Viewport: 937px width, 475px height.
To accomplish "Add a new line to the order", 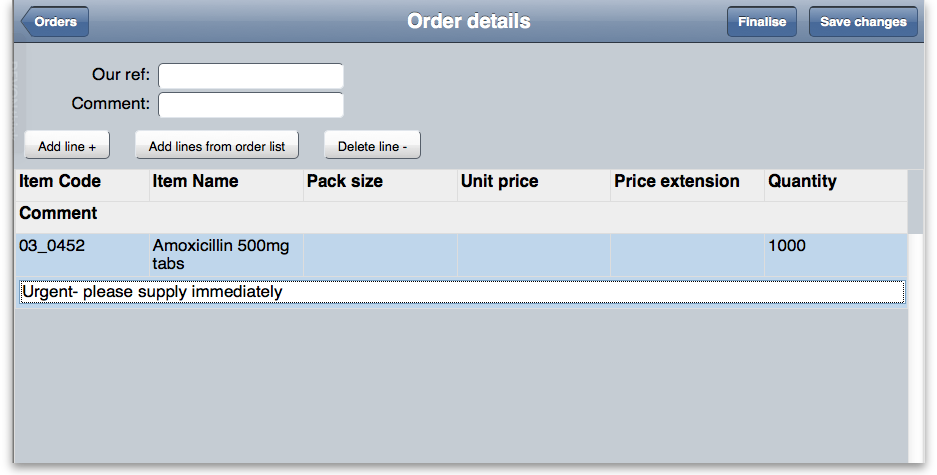I will 67,146.
